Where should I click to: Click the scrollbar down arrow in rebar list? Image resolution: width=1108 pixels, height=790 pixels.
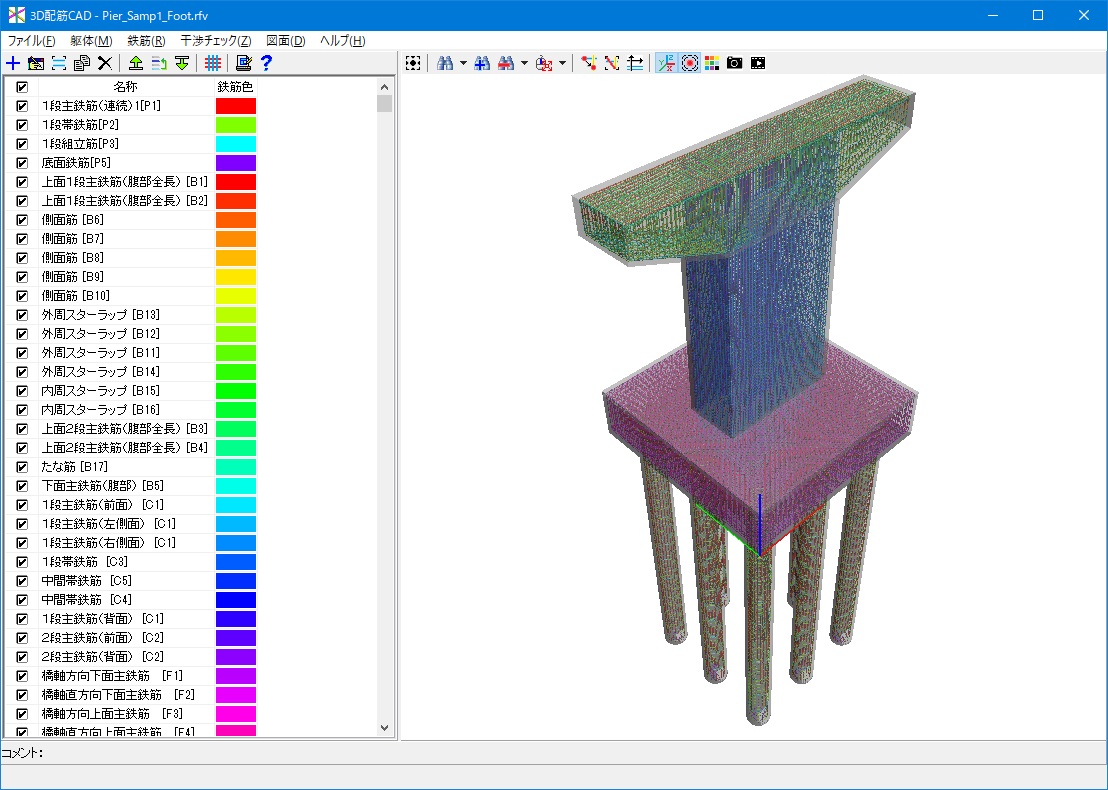(384, 728)
